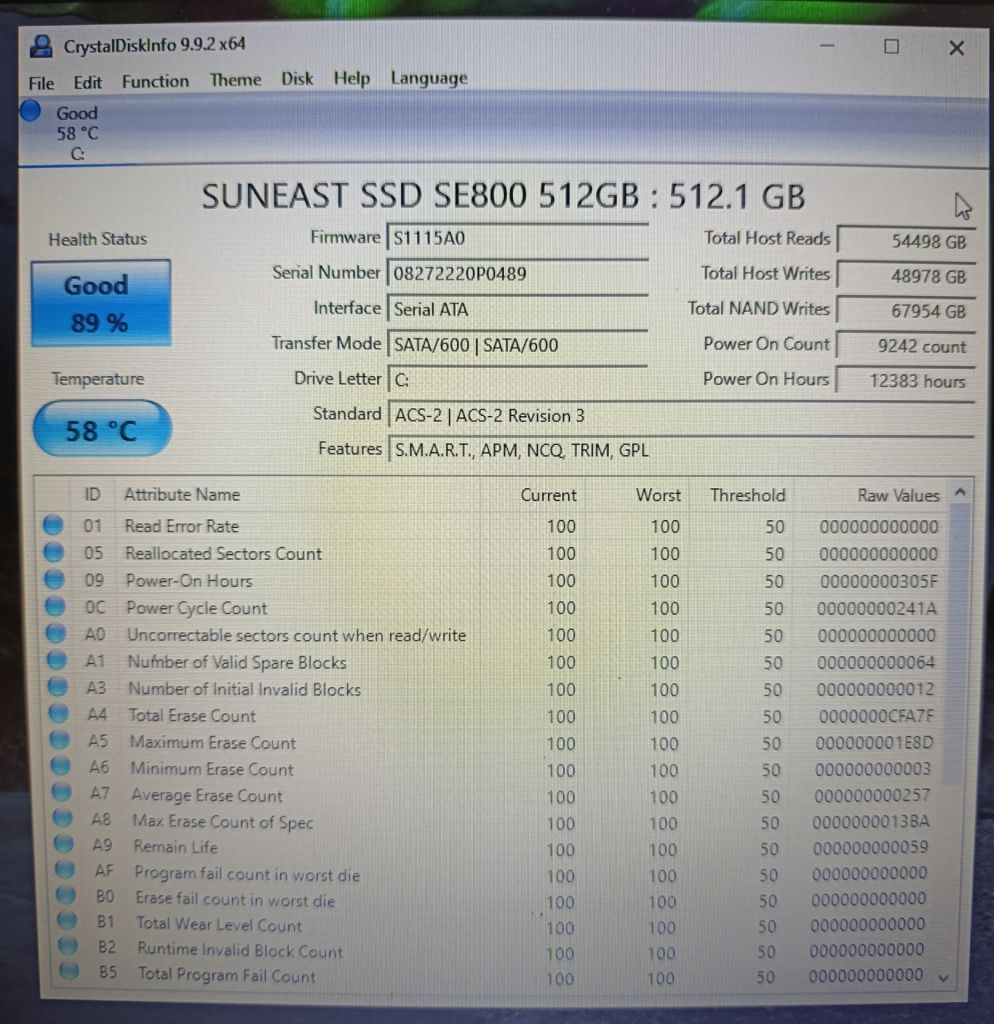Viewport: 994px width, 1024px height.
Task: Click the scroll up arrow of attribute list
Action: click(x=959, y=492)
